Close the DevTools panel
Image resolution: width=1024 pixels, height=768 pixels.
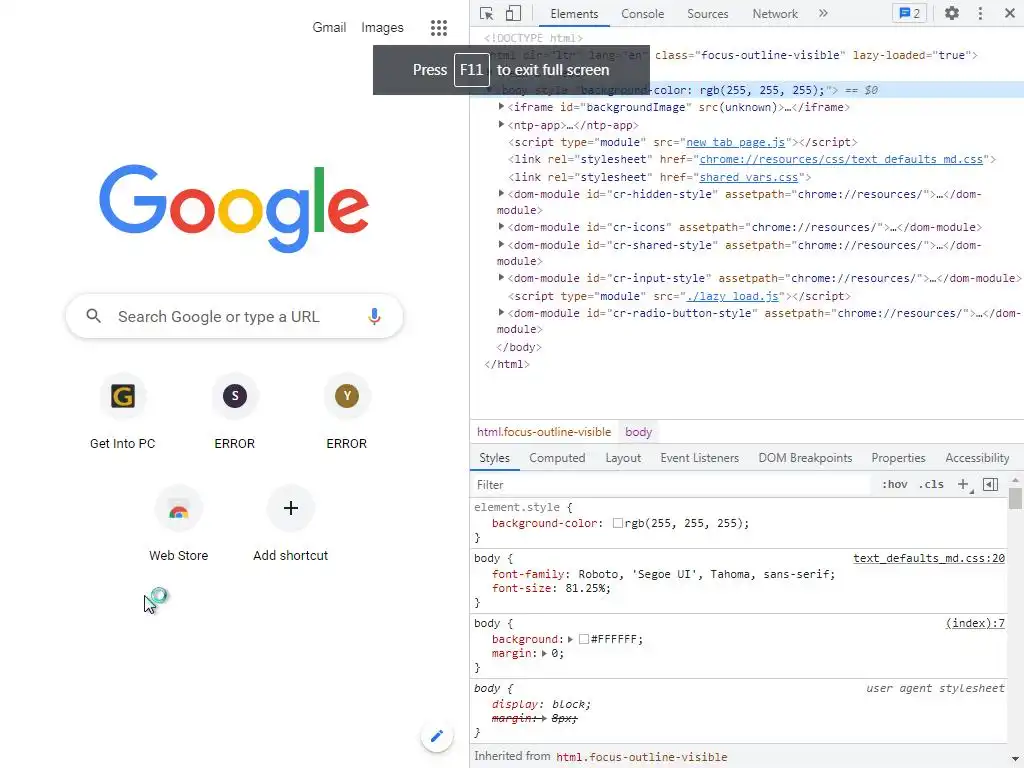coord(1009,13)
